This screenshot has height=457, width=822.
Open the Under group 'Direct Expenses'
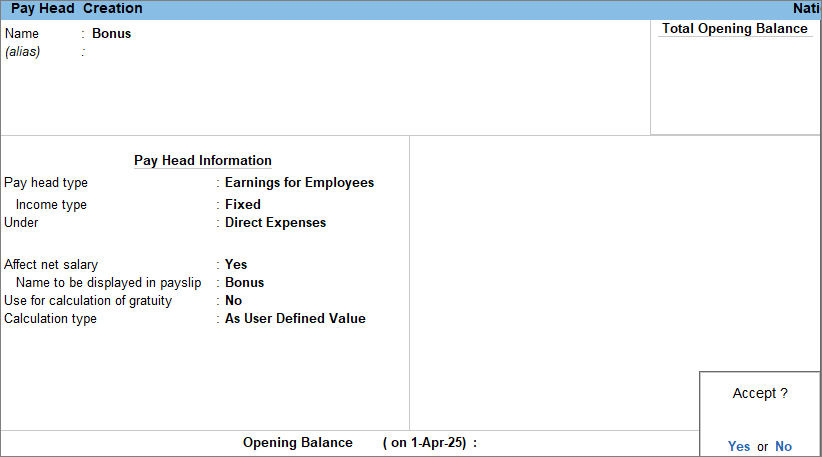(x=275, y=223)
